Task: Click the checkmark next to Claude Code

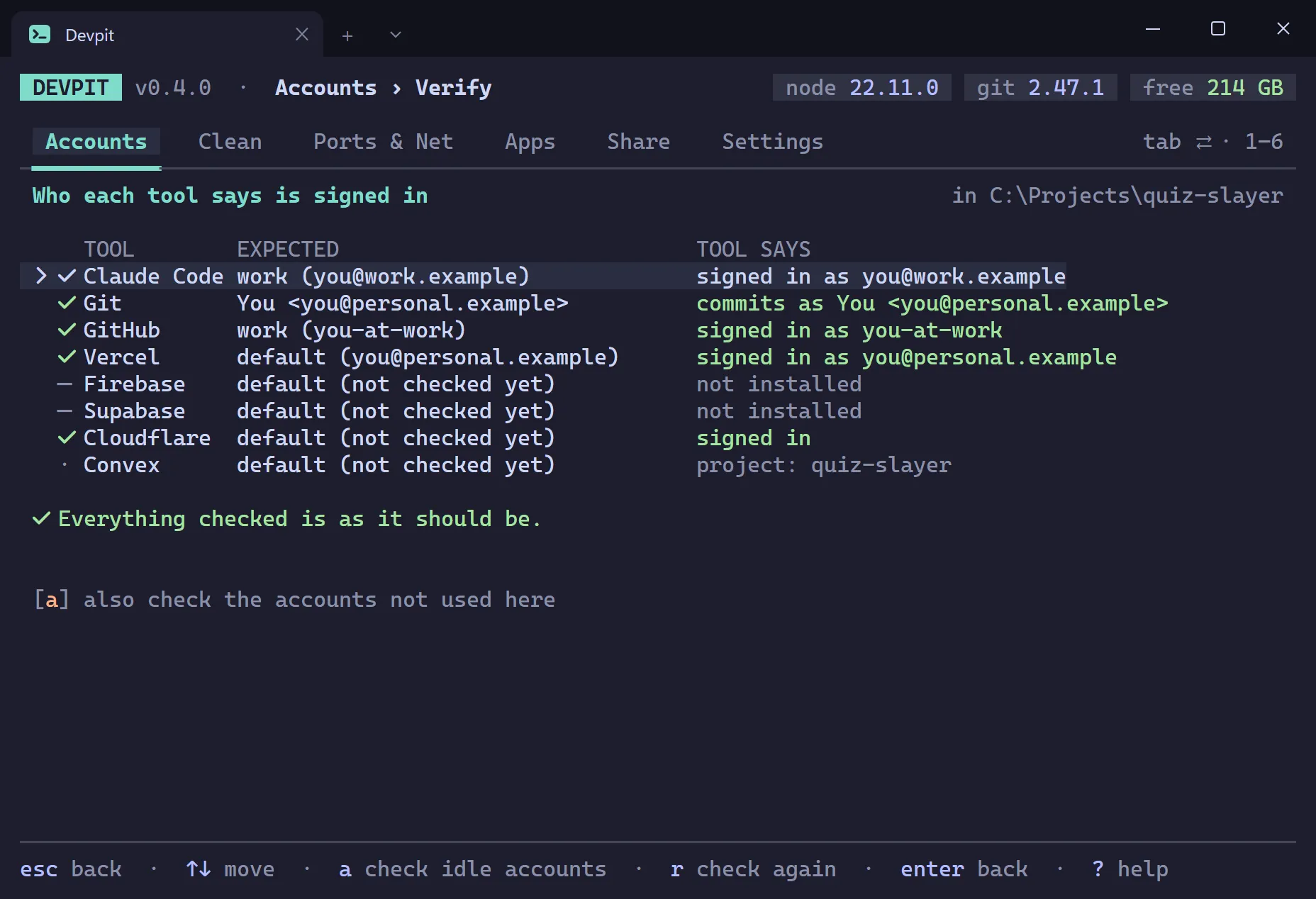Action: (x=67, y=276)
